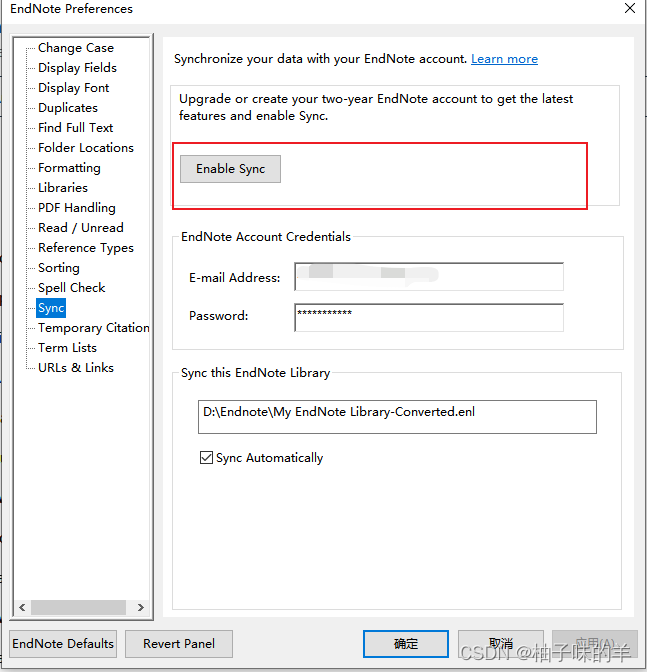Click the horizontal scrollbar thumb in tree panel
647x672 pixels.
pyautogui.click(x=78, y=607)
